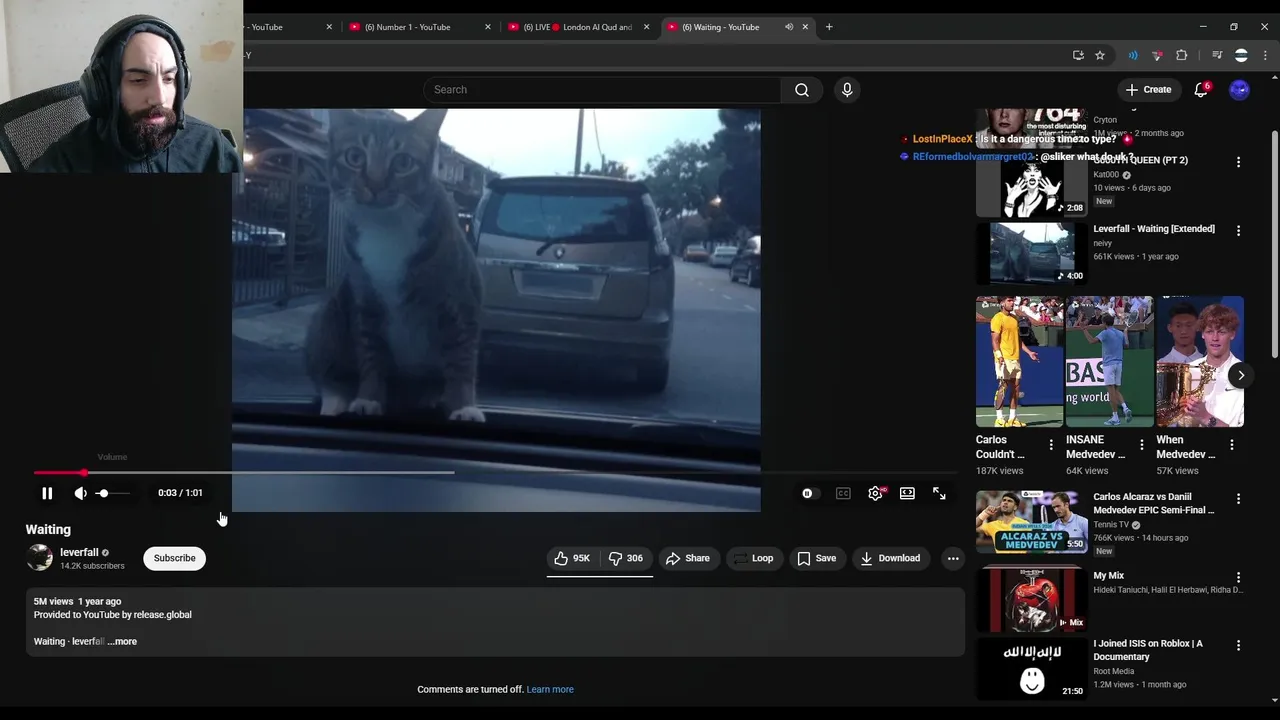
Task: Open the media controls icon in toolbar
Action: 1217,55
